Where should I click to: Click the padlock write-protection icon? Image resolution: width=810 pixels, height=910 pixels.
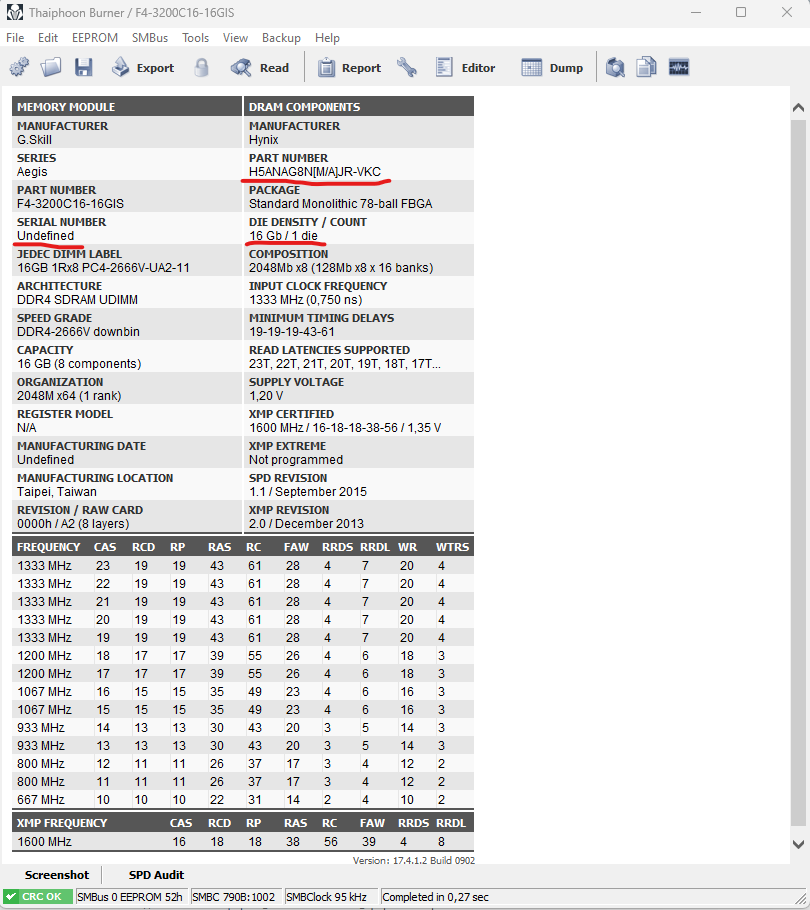(x=201, y=67)
